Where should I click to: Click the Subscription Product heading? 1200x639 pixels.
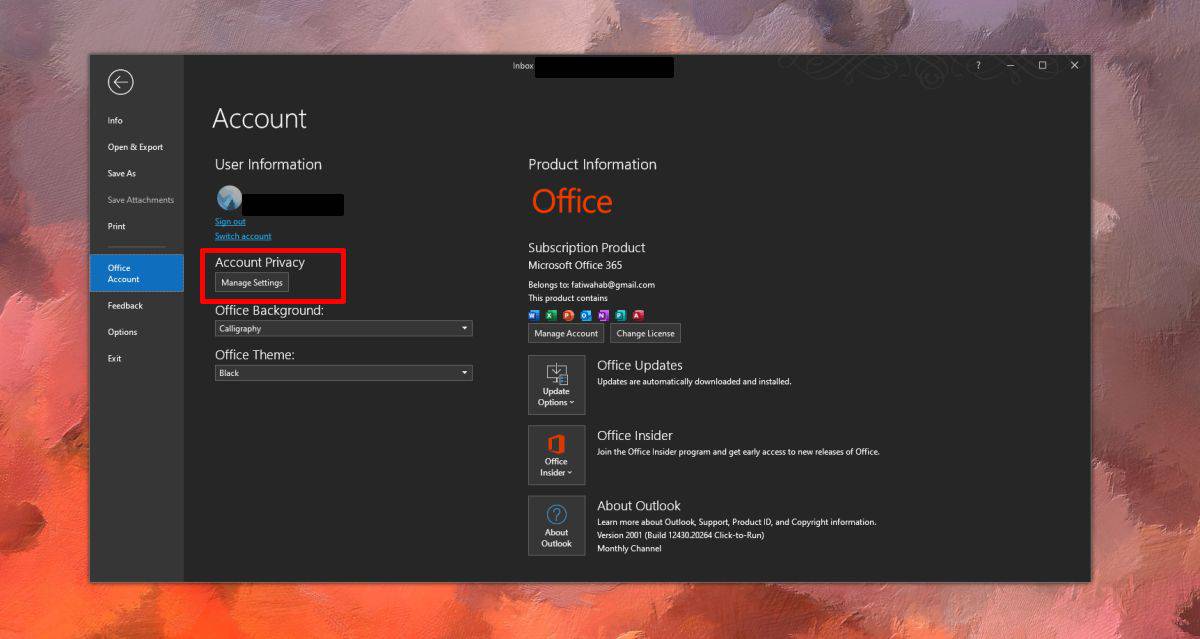coord(587,247)
